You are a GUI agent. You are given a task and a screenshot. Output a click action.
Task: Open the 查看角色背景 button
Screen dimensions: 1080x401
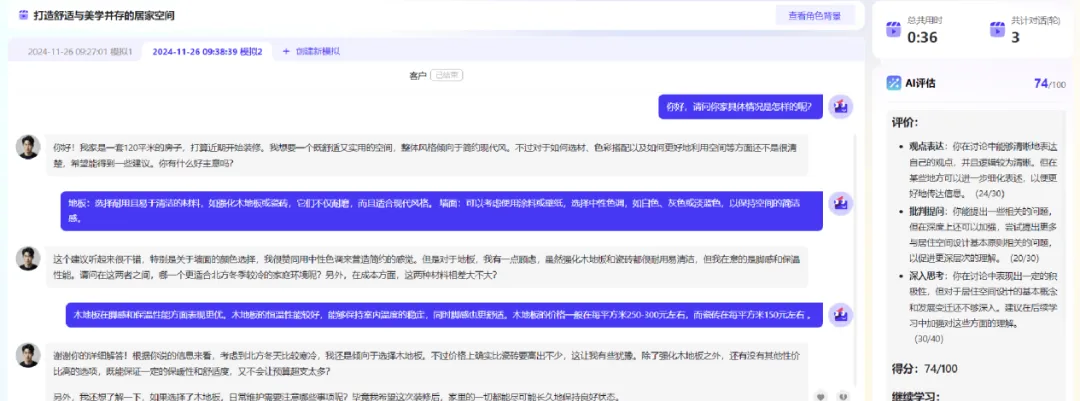tap(815, 15)
